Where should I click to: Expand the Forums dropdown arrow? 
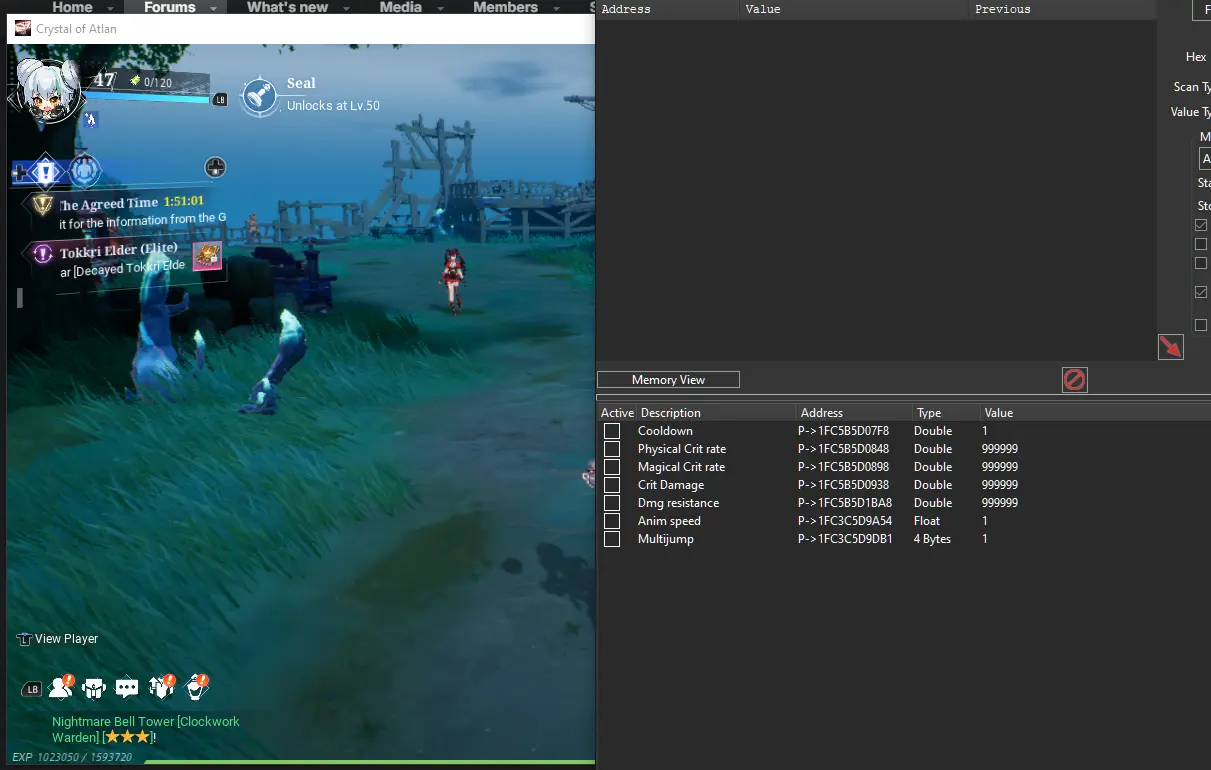click(214, 8)
